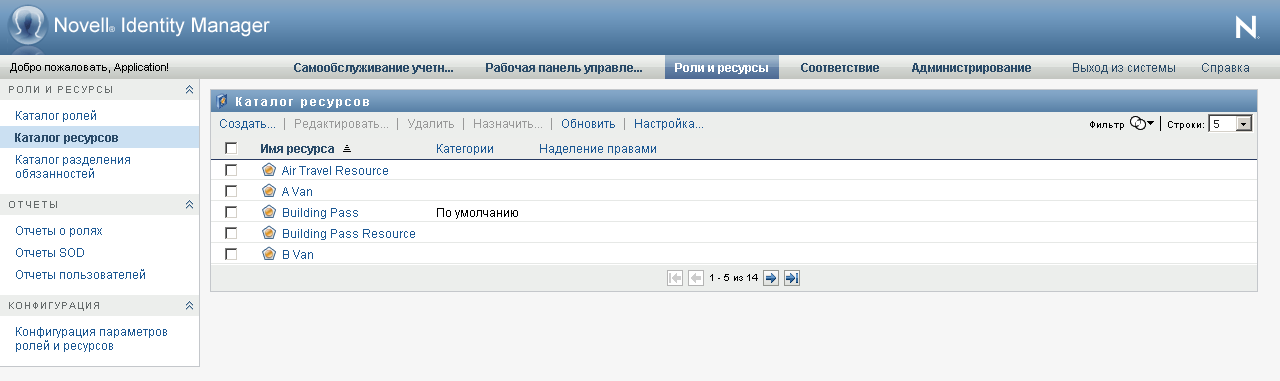Collapse the РОЛИ И РЕСУРСЫ section
The image size is (1280, 381).
point(189,90)
